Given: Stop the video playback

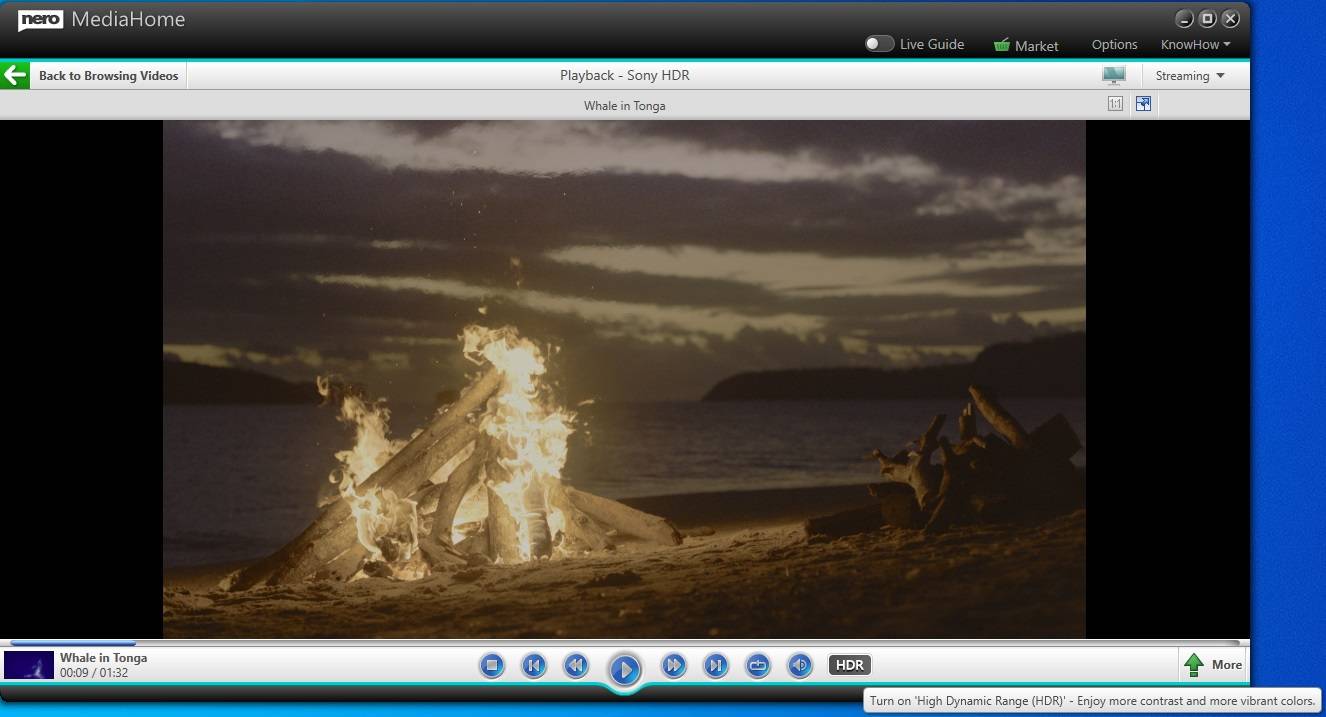Looking at the screenshot, I should click(491, 665).
